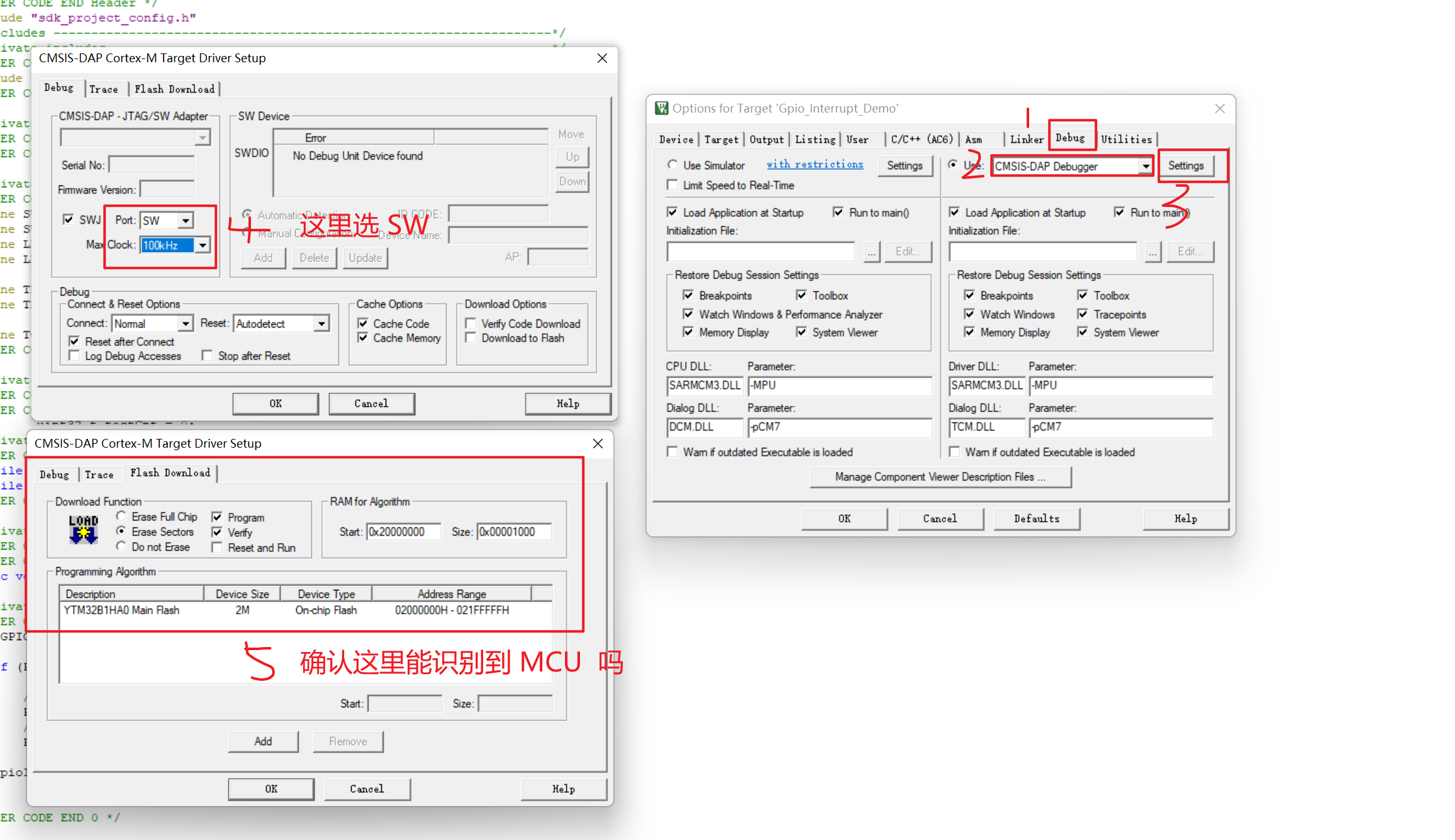The width and height of the screenshot is (1455, 840).
Task: Click the Address Range column header
Action: click(452, 594)
